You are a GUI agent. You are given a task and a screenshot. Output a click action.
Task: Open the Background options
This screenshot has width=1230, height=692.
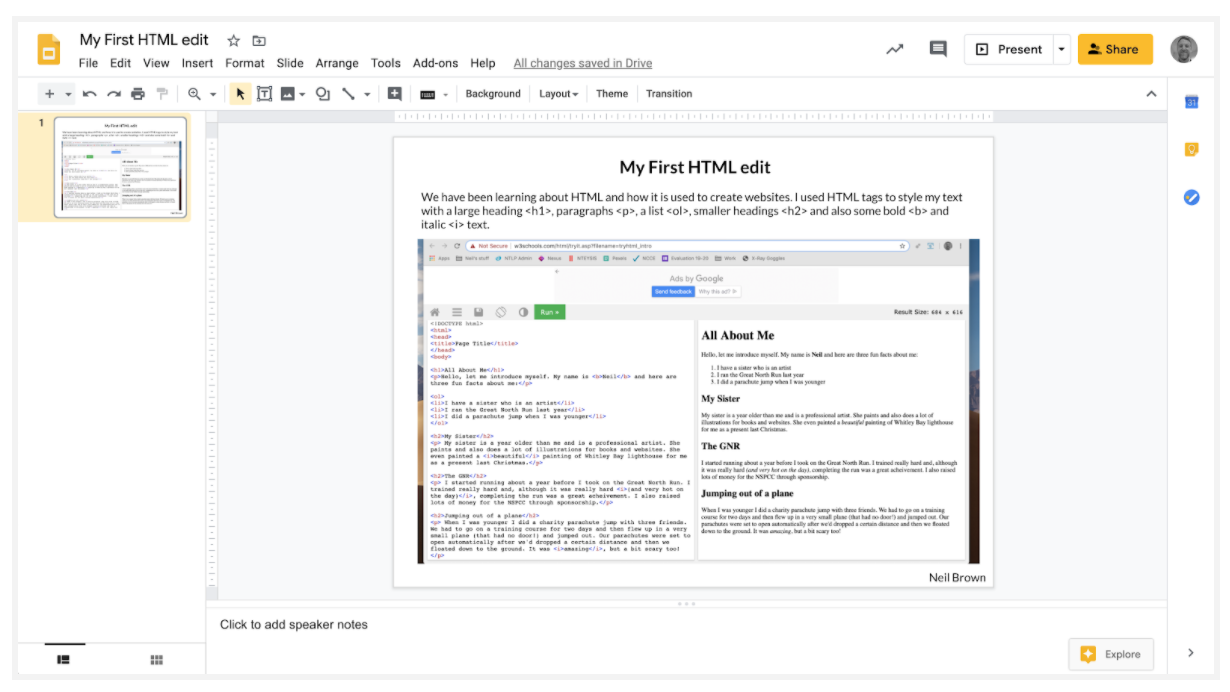pos(493,94)
